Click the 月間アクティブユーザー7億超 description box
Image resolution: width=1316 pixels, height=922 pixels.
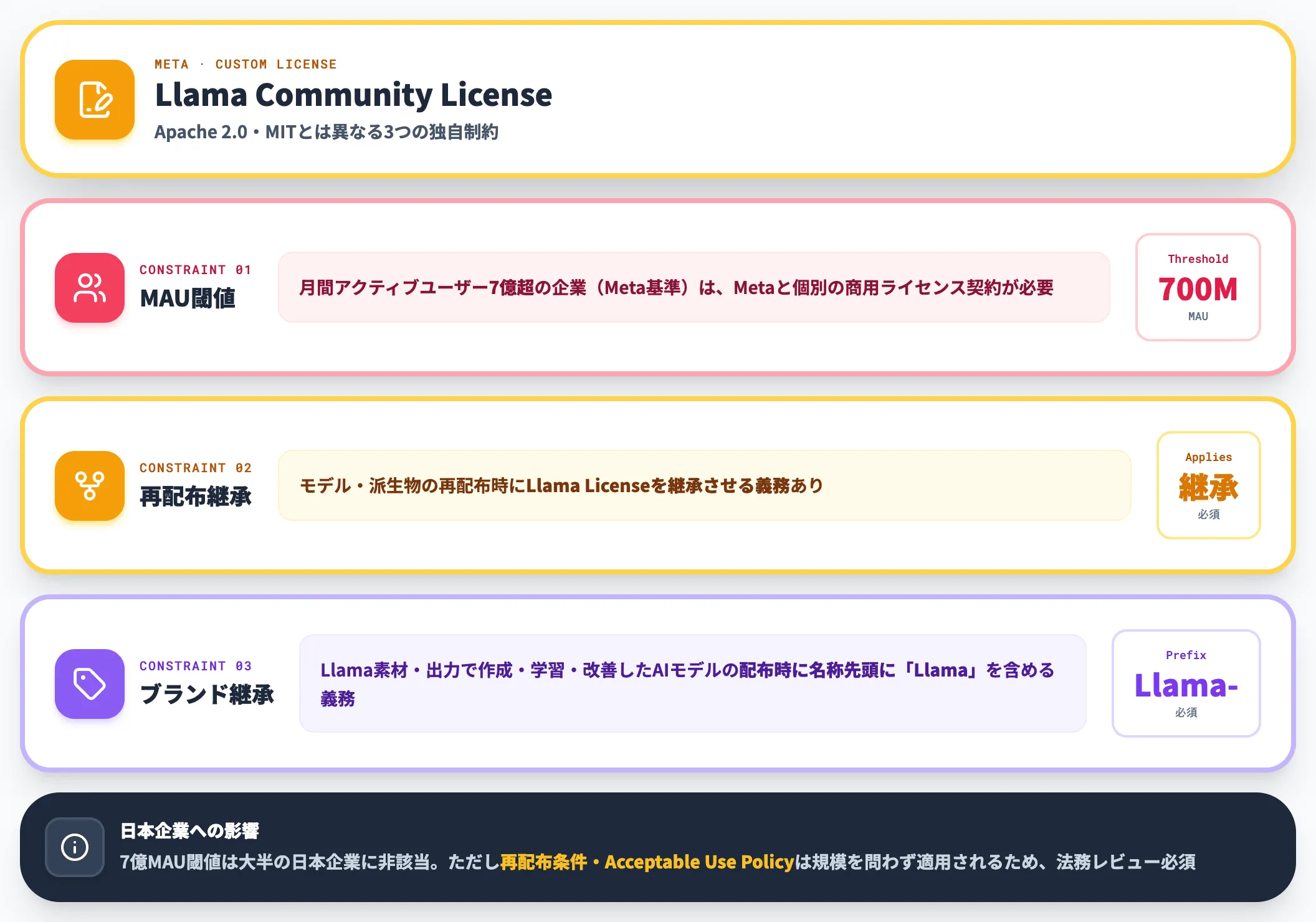click(694, 287)
